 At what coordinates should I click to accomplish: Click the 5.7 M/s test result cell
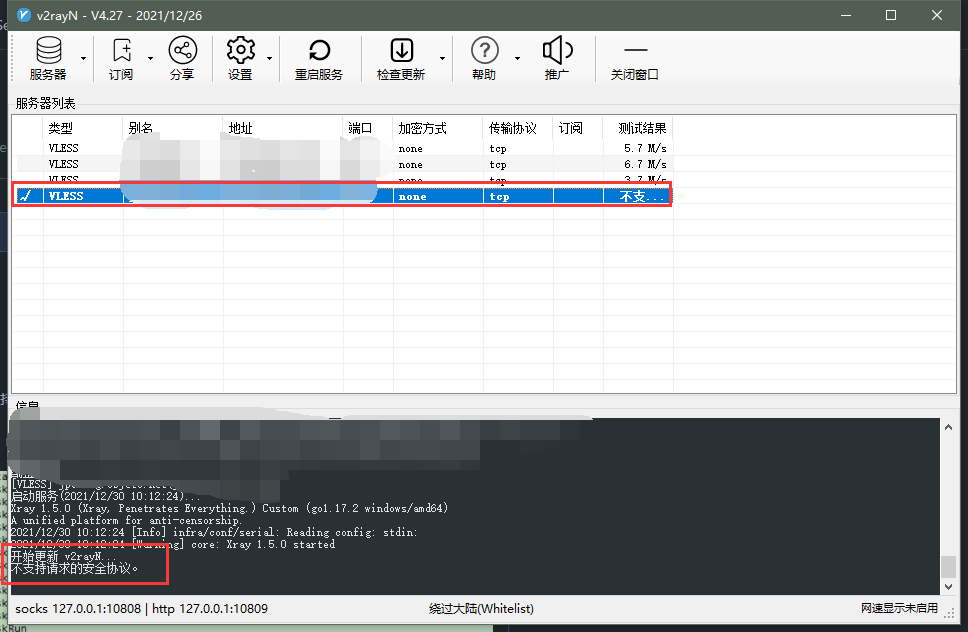click(x=645, y=148)
